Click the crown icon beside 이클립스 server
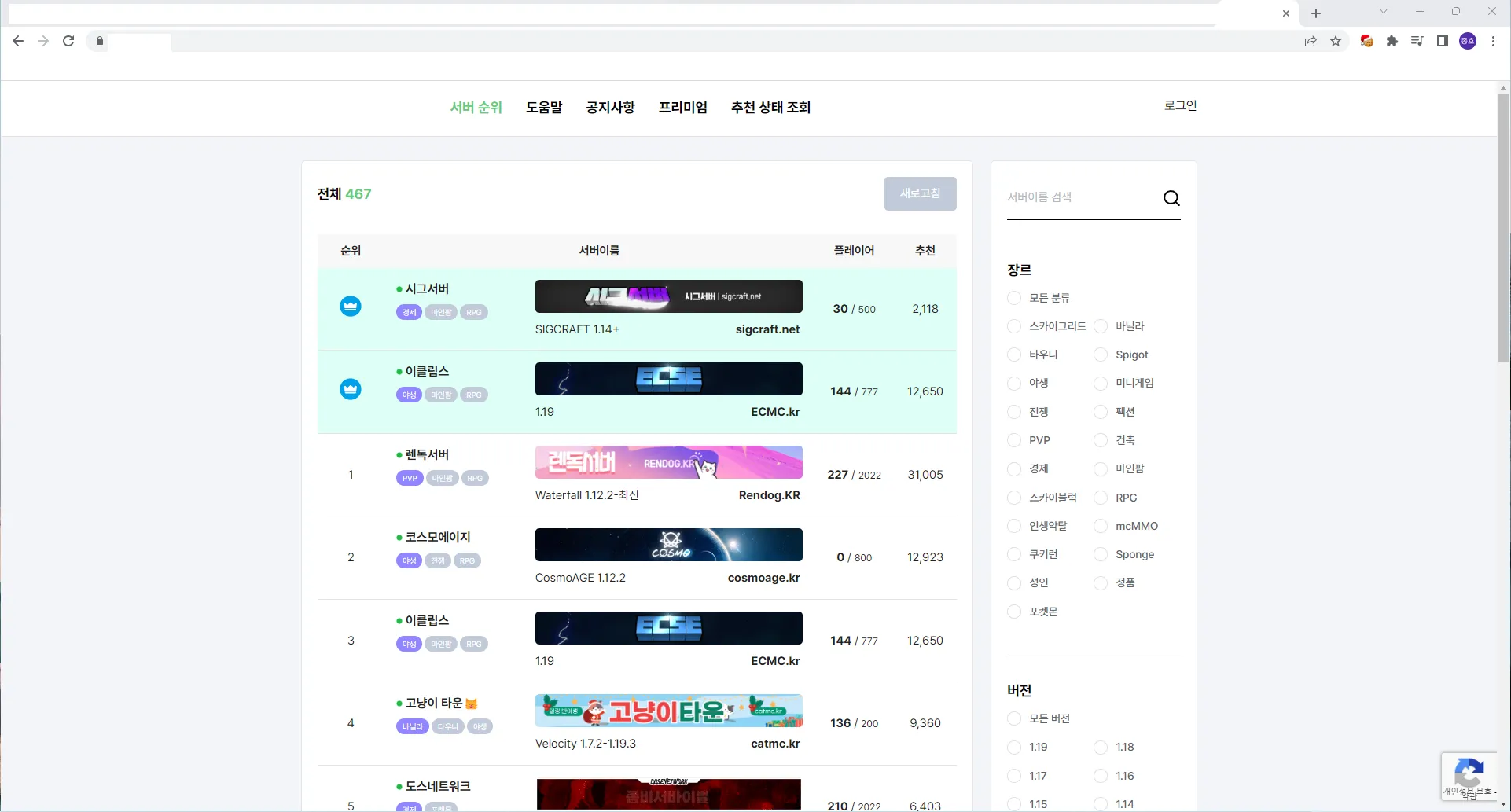The height and width of the screenshot is (812, 1511). click(x=350, y=389)
